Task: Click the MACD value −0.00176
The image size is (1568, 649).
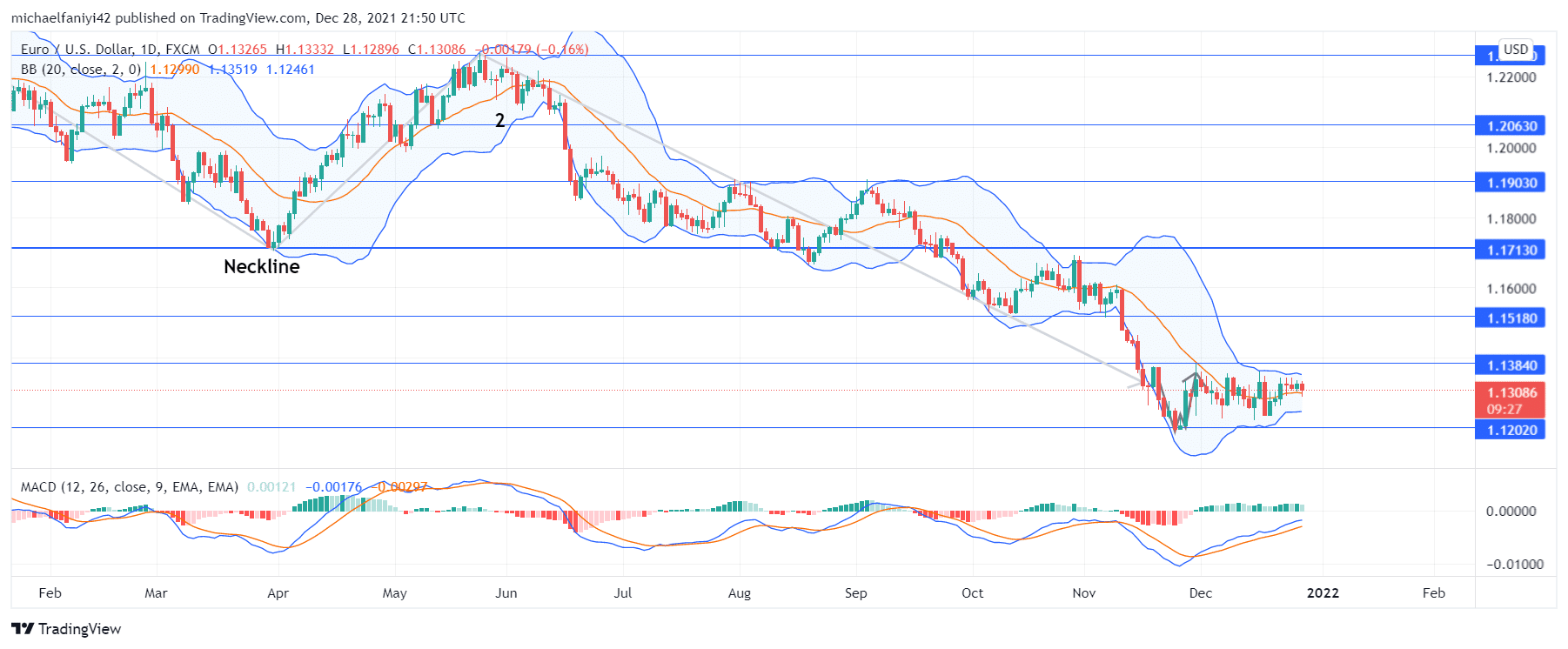Action: (333, 487)
